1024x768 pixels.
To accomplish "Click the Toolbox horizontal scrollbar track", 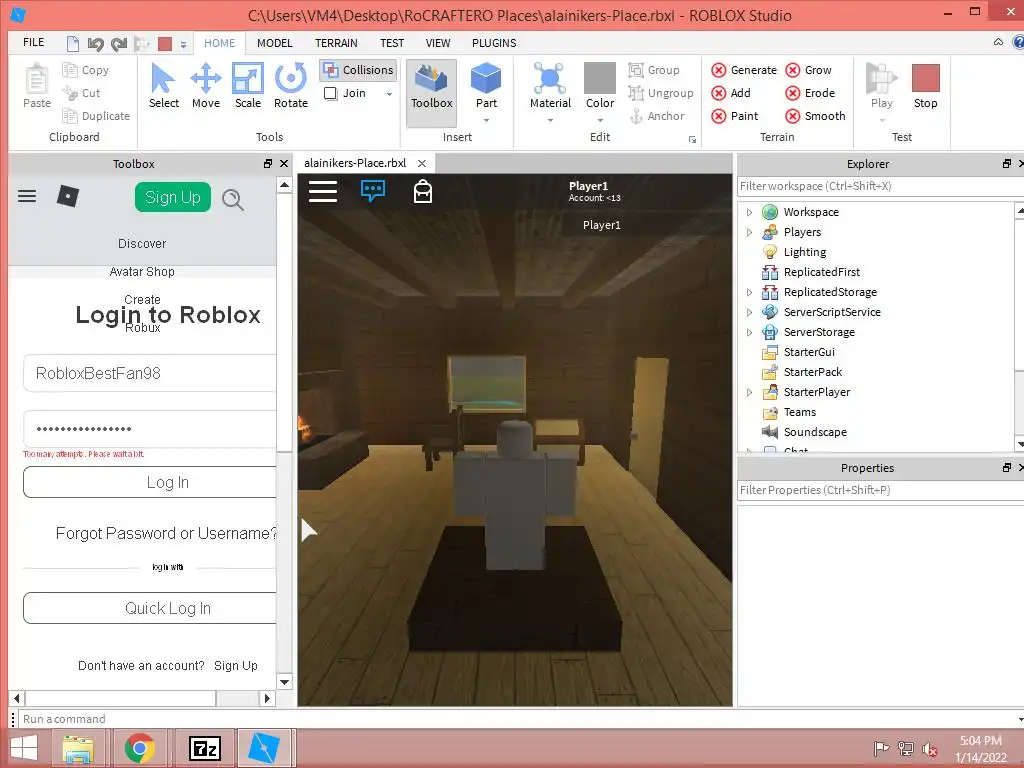I will [238, 698].
